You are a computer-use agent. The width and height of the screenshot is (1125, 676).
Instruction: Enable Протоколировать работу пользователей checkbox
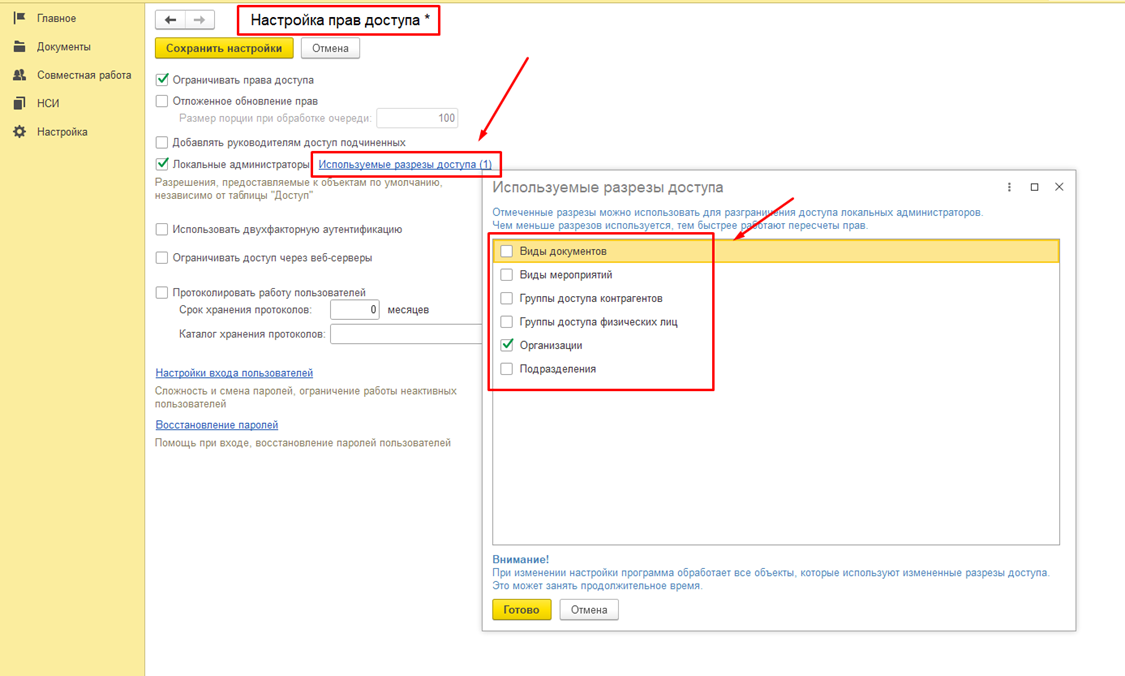click(x=162, y=293)
